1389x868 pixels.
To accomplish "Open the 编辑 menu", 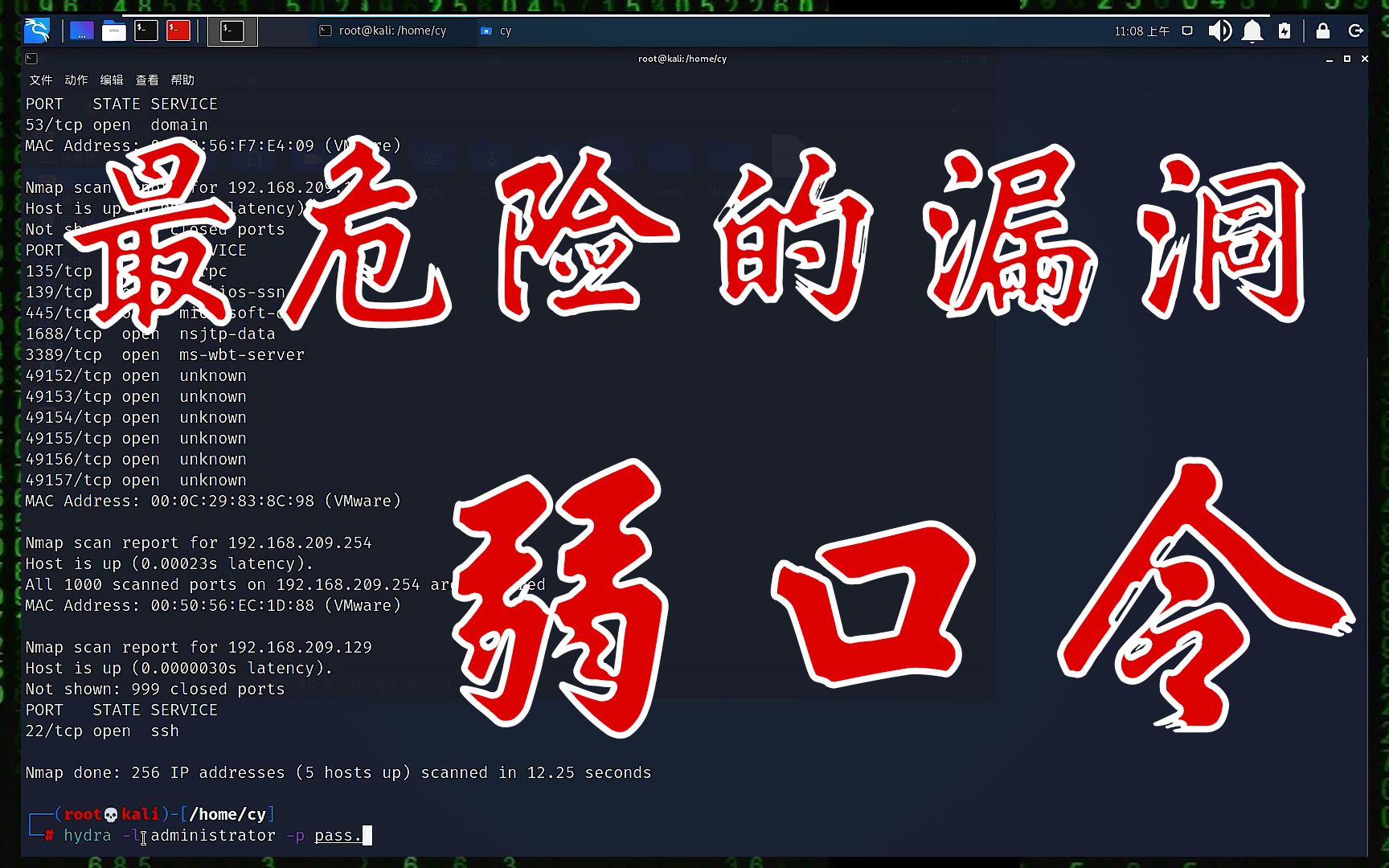I will pos(111,80).
